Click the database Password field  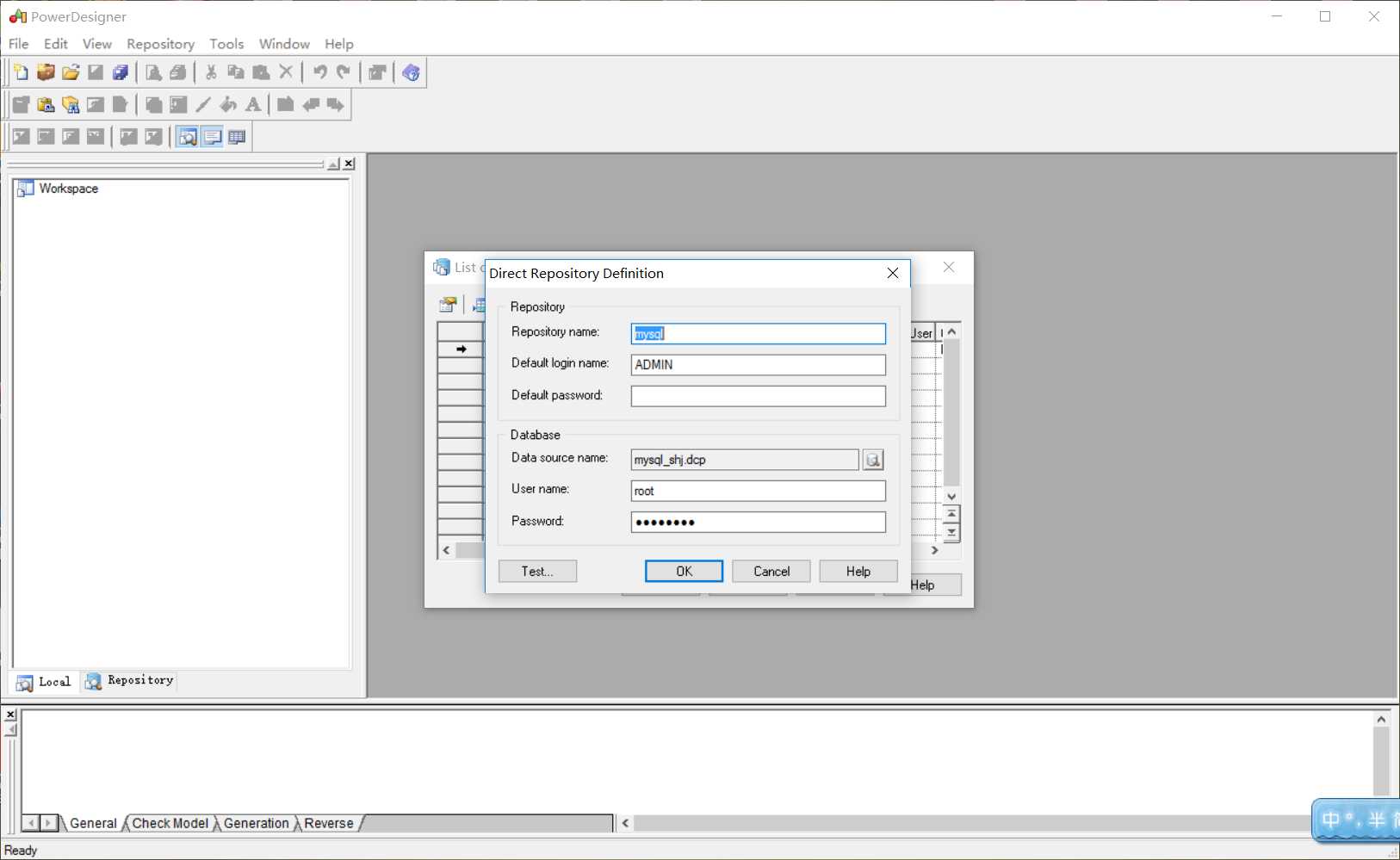[x=759, y=522]
